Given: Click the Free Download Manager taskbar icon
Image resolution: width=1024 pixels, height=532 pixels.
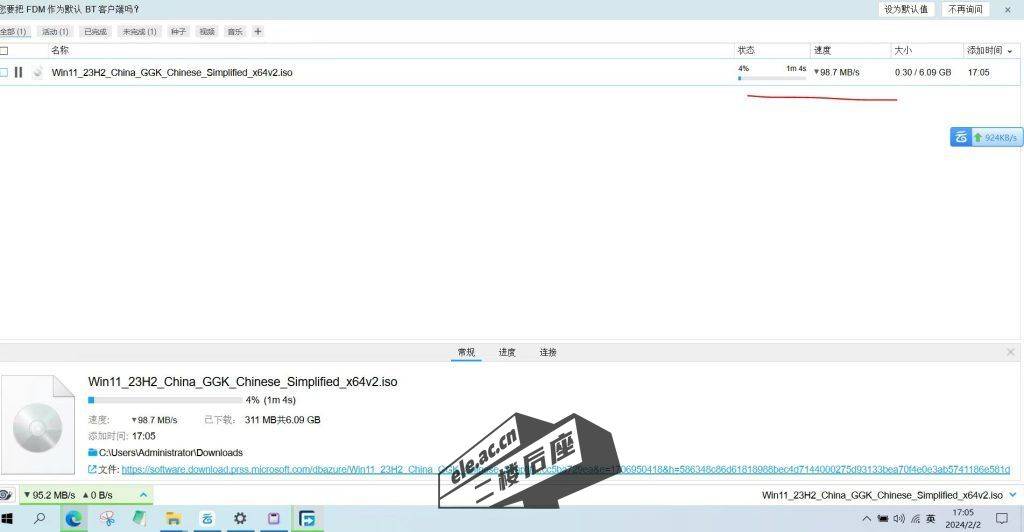Looking at the screenshot, I should point(307,518).
